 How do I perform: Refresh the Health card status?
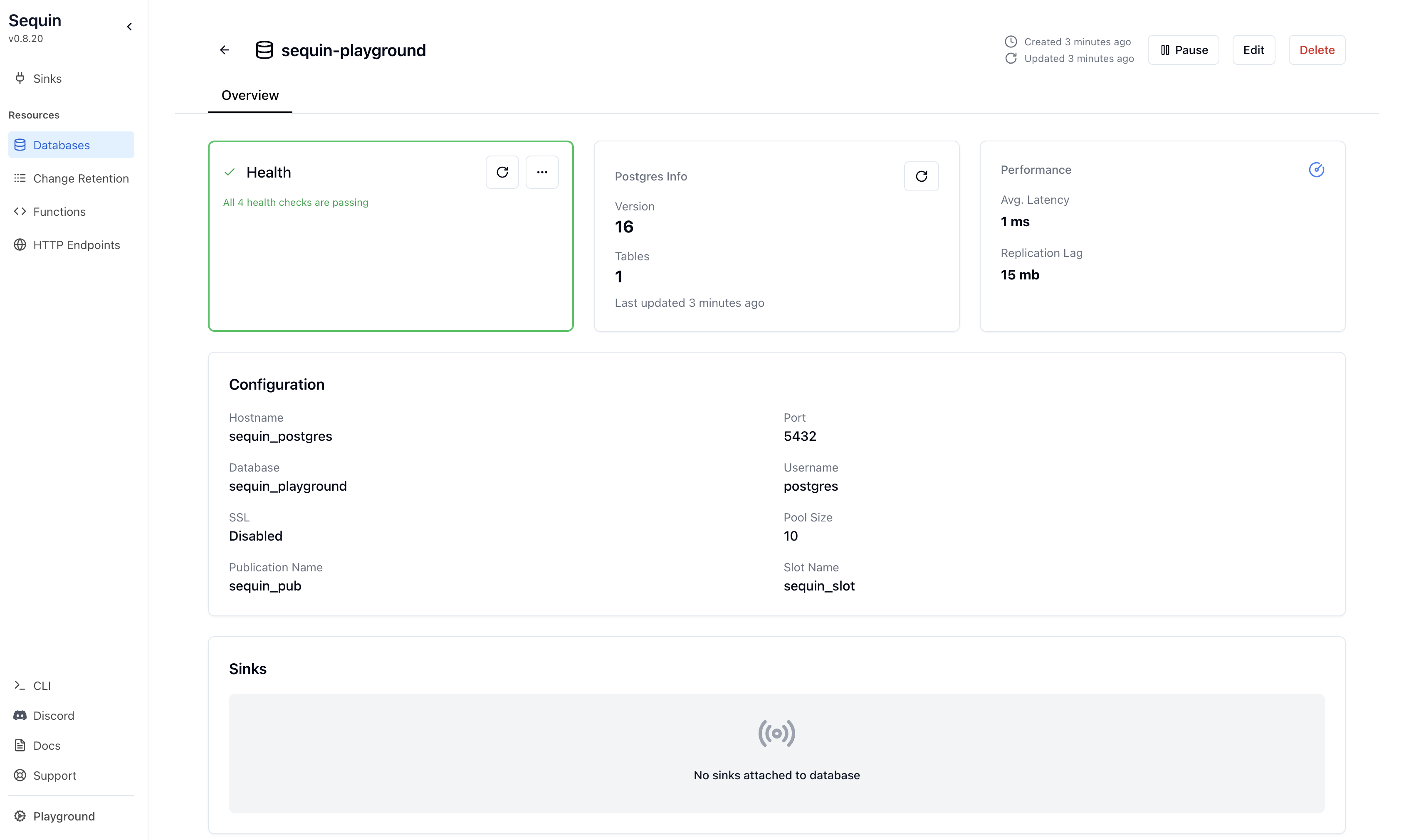(x=502, y=171)
